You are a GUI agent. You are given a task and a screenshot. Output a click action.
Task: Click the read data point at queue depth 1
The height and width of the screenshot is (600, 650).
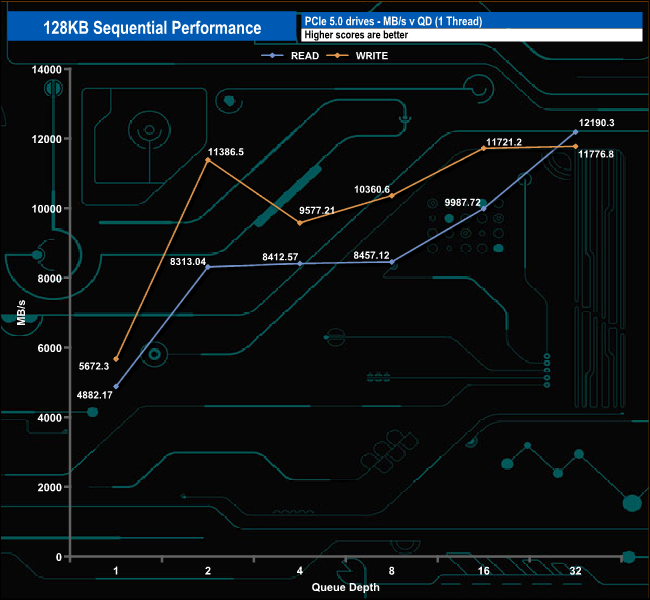point(116,386)
